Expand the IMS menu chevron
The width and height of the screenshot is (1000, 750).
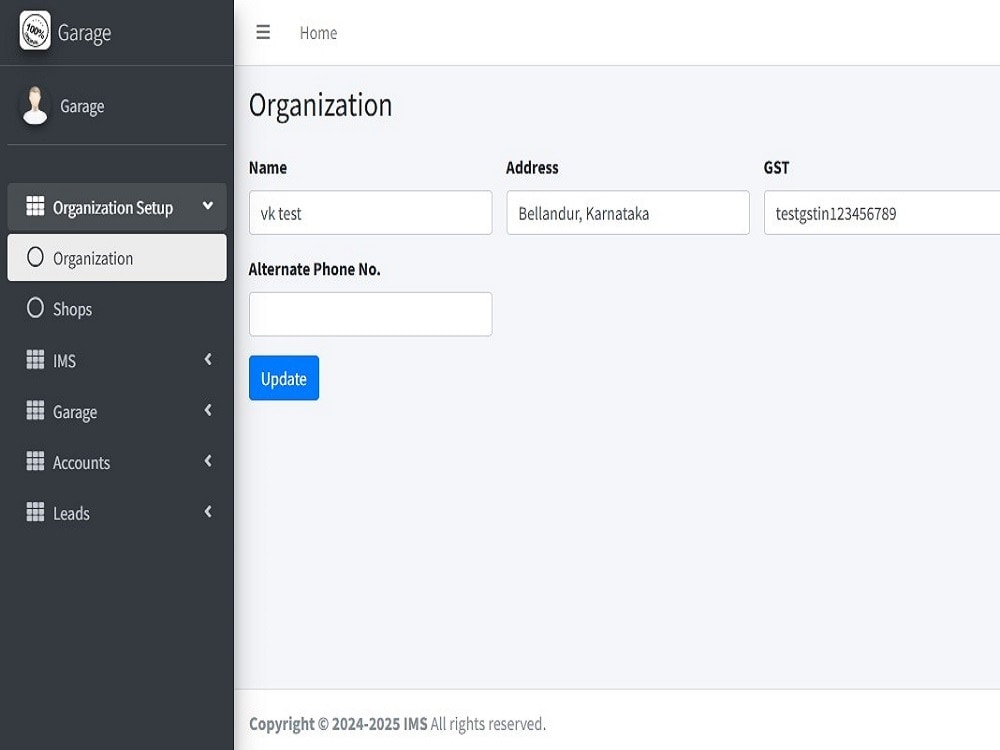[x=208, y=359]
